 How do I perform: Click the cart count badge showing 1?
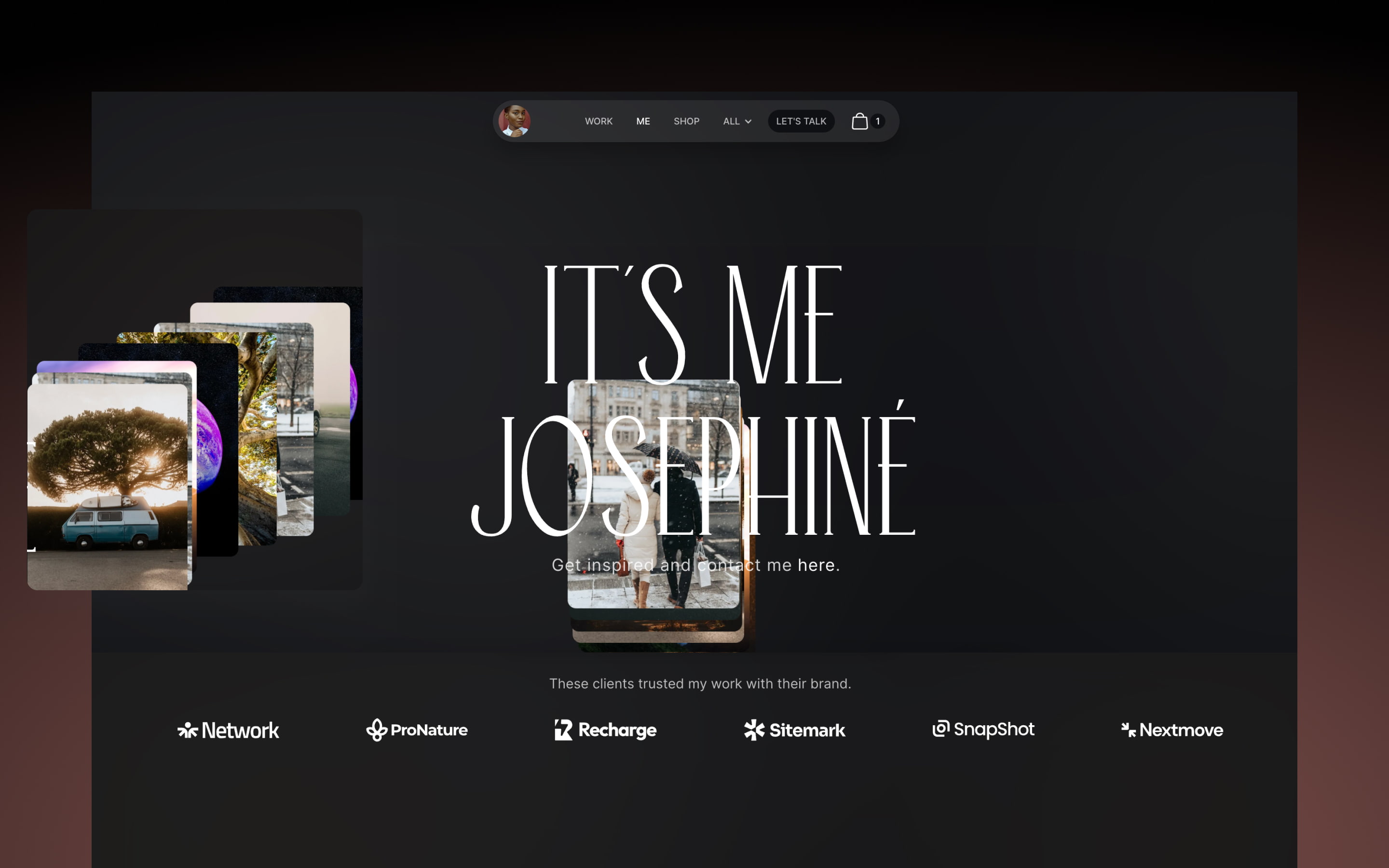click(878, 121)
